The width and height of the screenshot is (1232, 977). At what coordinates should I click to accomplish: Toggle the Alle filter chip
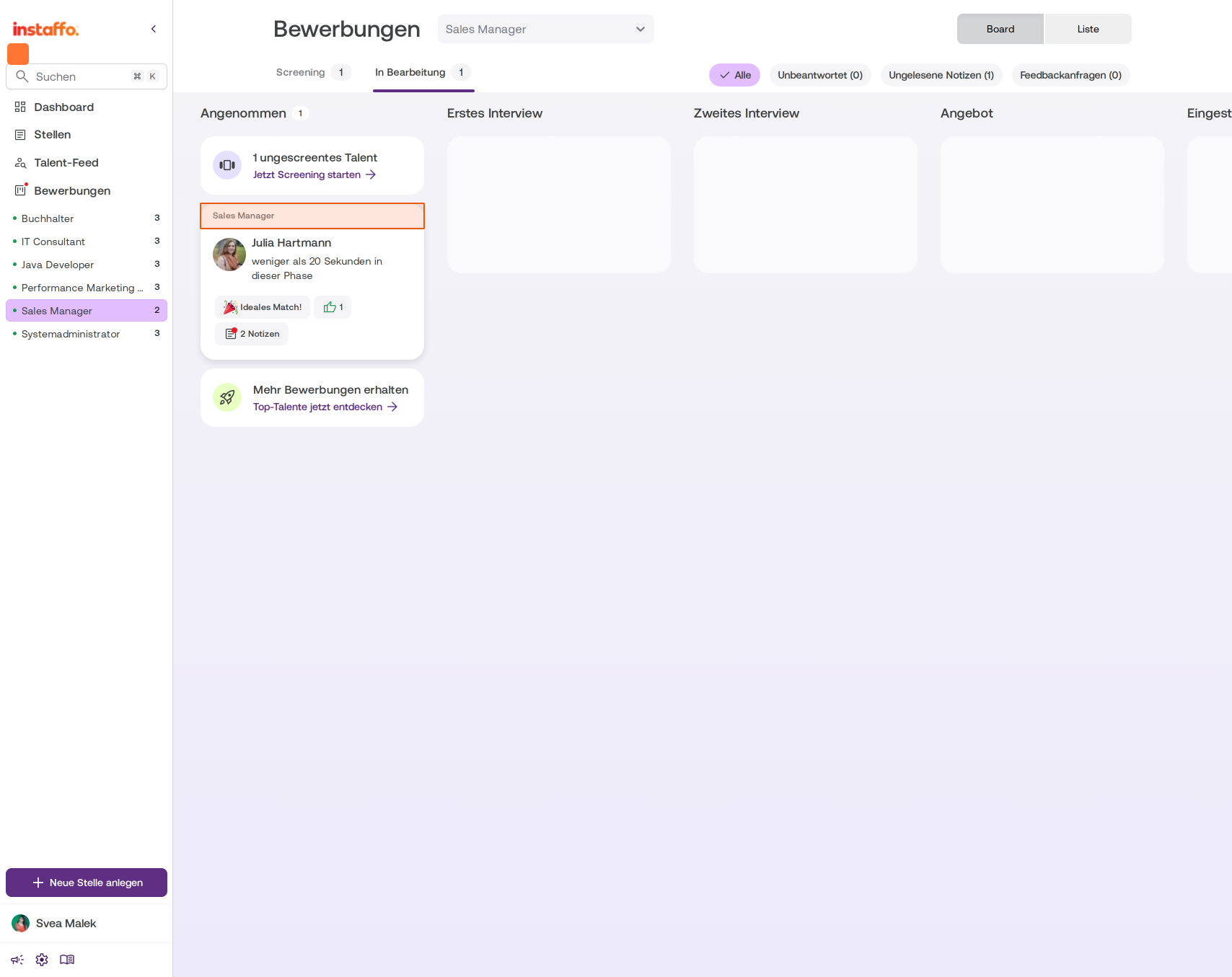pos(734,75)
